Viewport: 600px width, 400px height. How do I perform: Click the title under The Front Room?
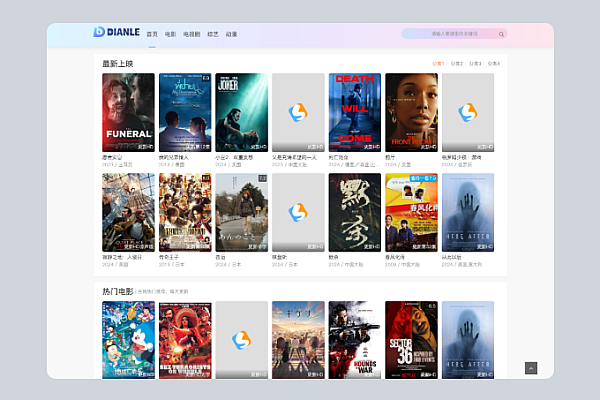tap(390, 157)
